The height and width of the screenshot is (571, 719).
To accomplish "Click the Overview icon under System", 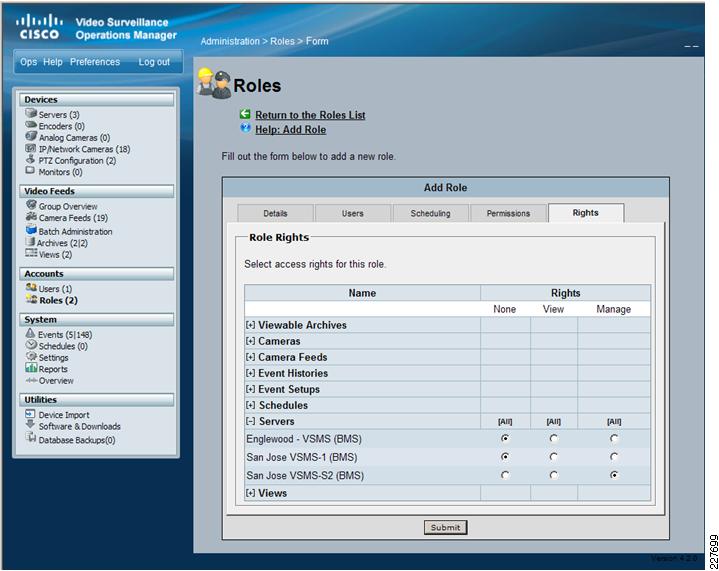I will (31, 380).
